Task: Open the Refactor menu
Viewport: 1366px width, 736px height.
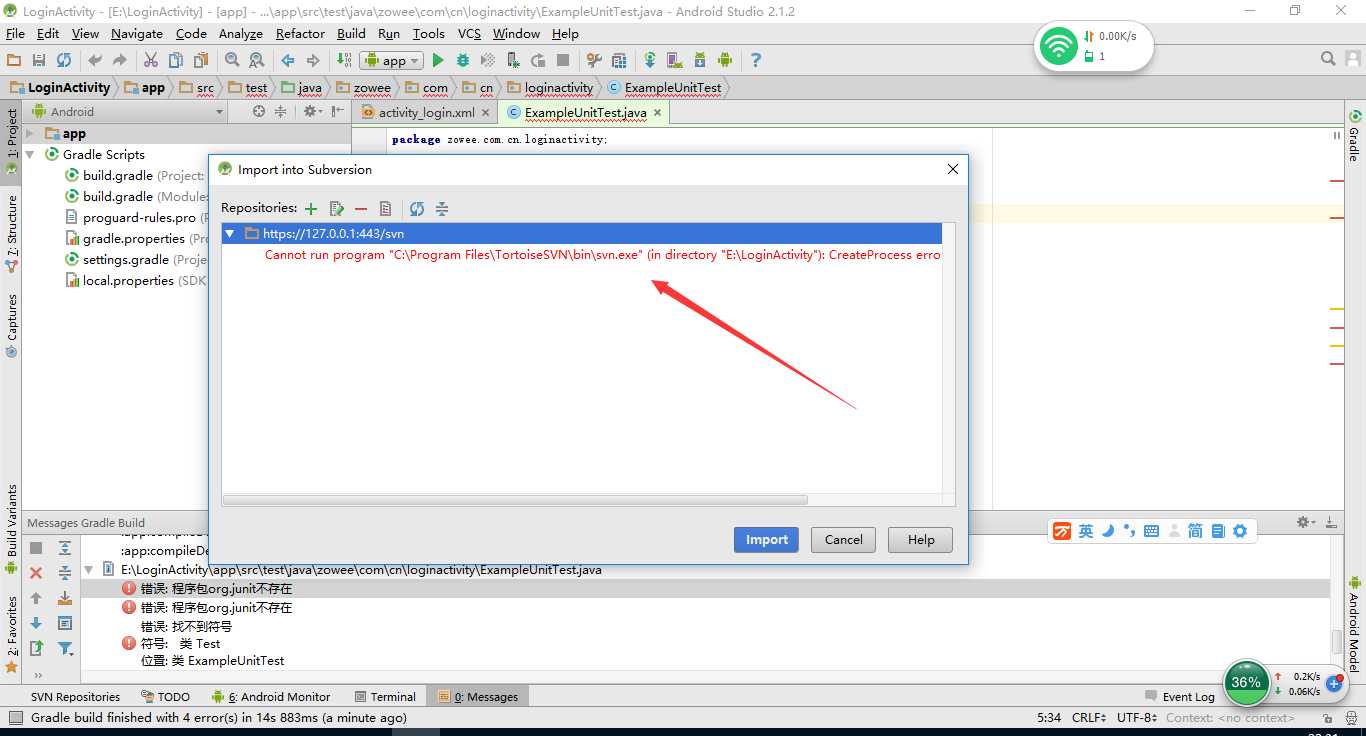Action: pos(300,33)
